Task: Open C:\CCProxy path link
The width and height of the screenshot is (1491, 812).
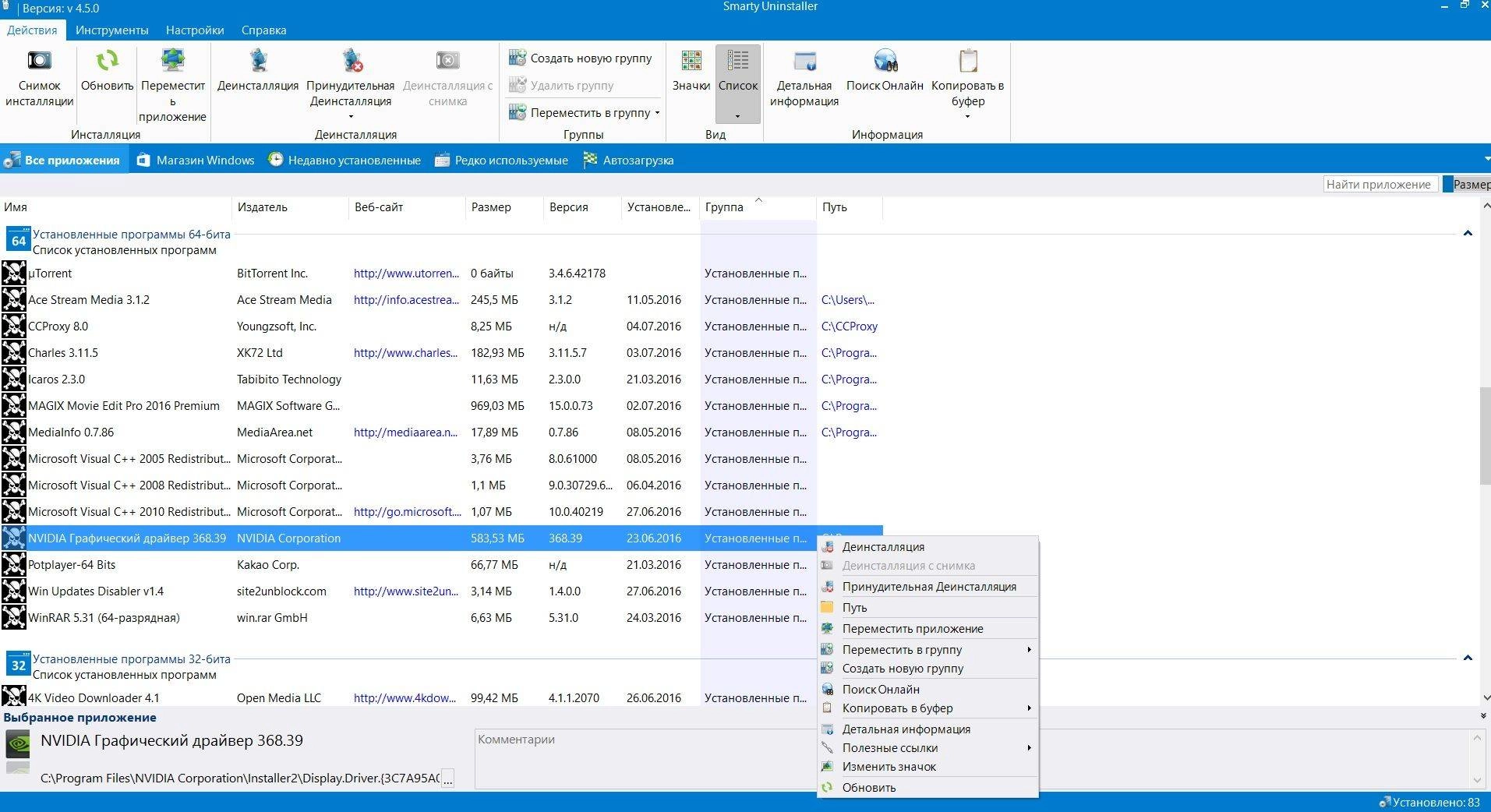Action: 849,326
